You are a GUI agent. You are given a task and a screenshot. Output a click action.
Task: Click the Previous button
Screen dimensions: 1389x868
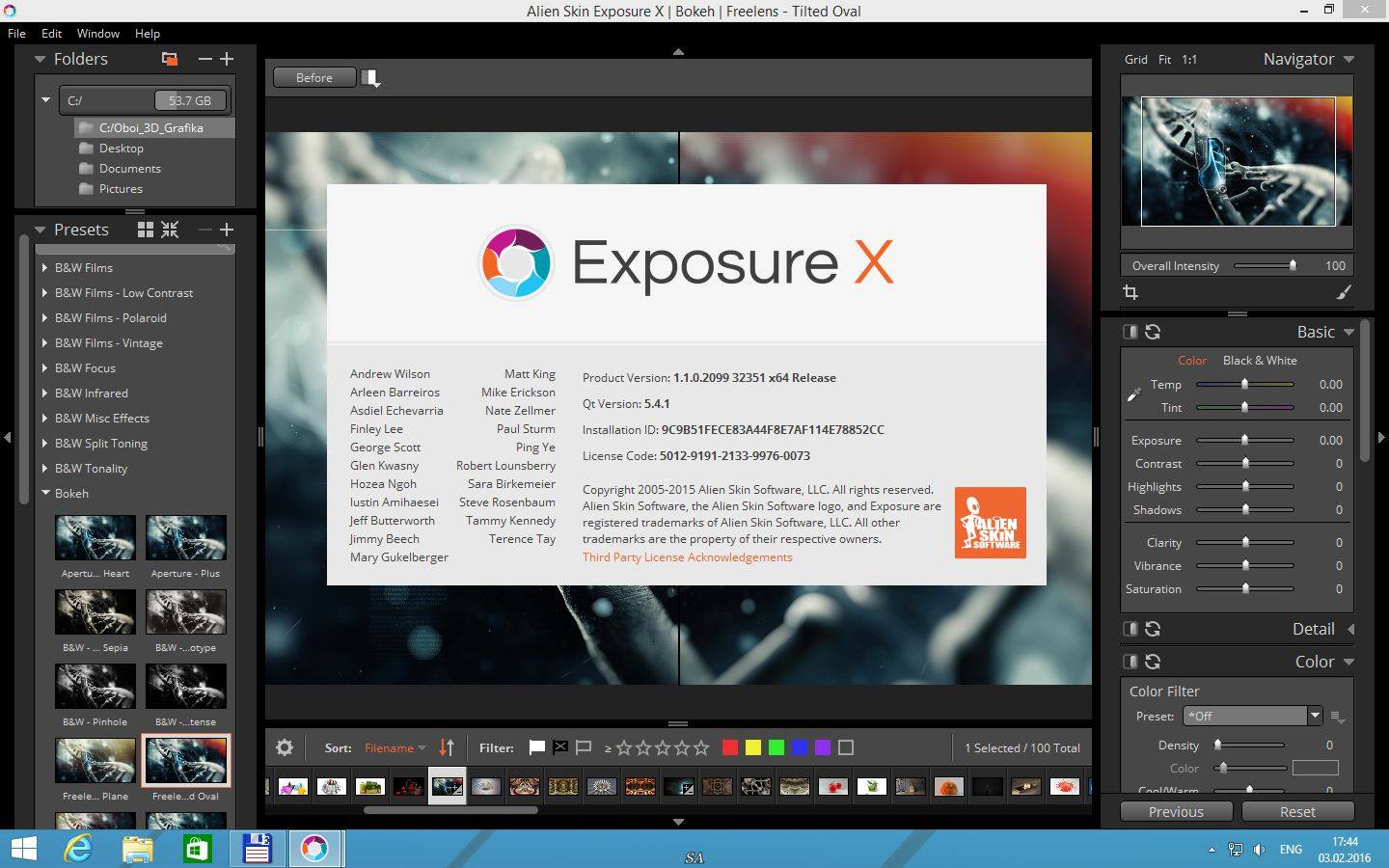pos(1176,812)
